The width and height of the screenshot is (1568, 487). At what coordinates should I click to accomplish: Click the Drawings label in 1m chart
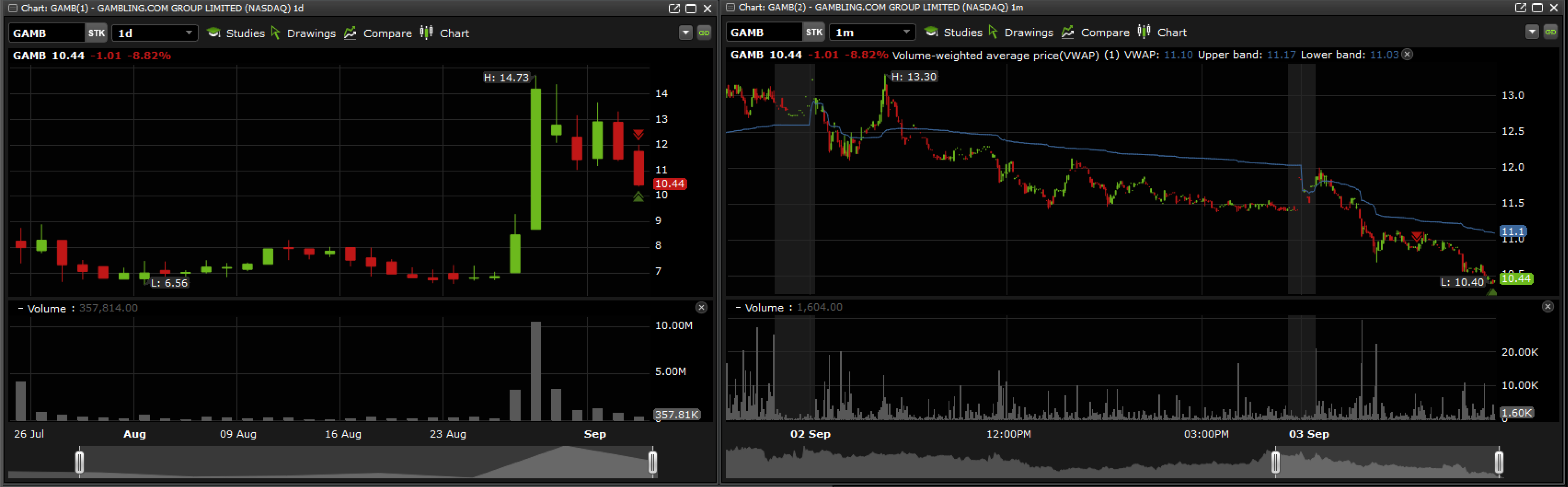[x=1028, y=32]
